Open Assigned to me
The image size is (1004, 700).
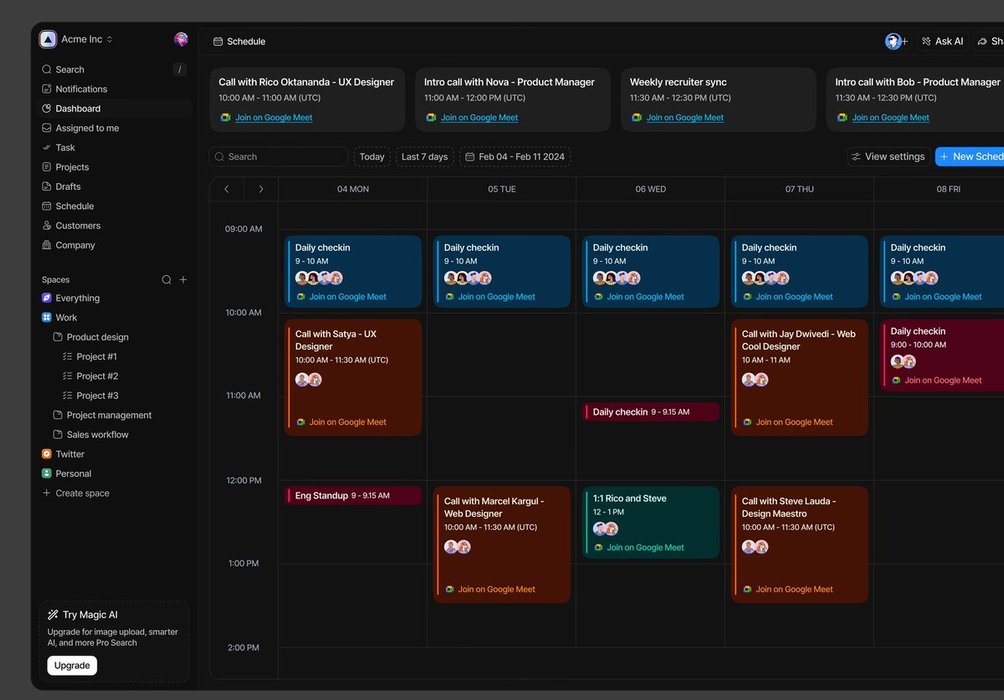click(x=114, y=128)
